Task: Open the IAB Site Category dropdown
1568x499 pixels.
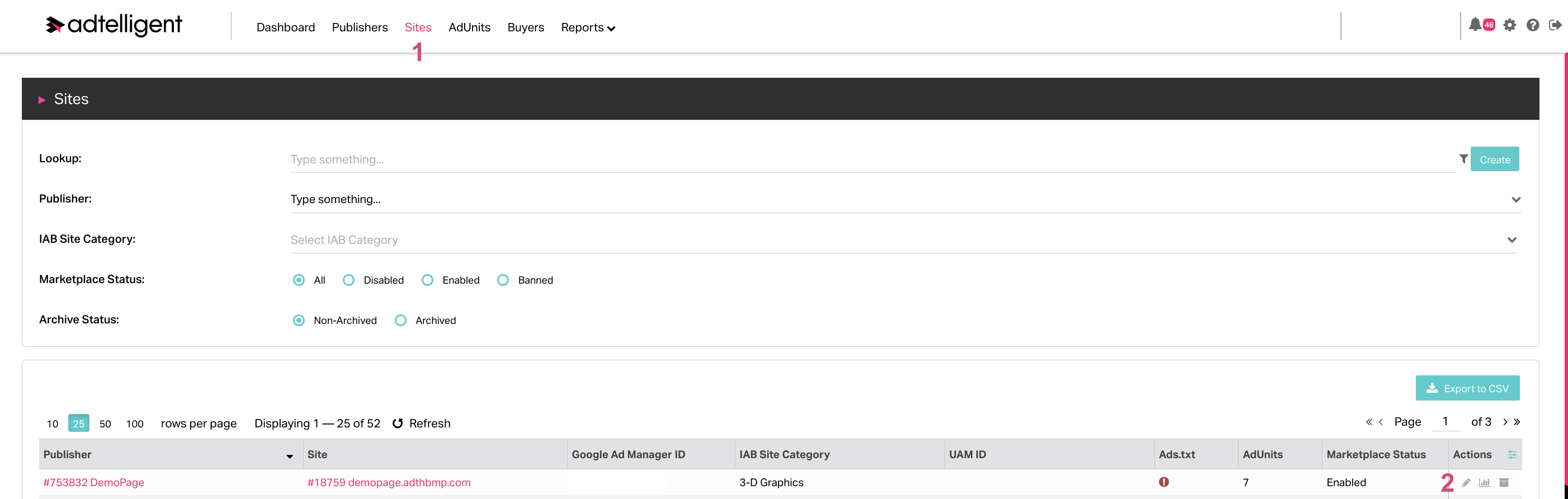Action: (x=904, y=239)
